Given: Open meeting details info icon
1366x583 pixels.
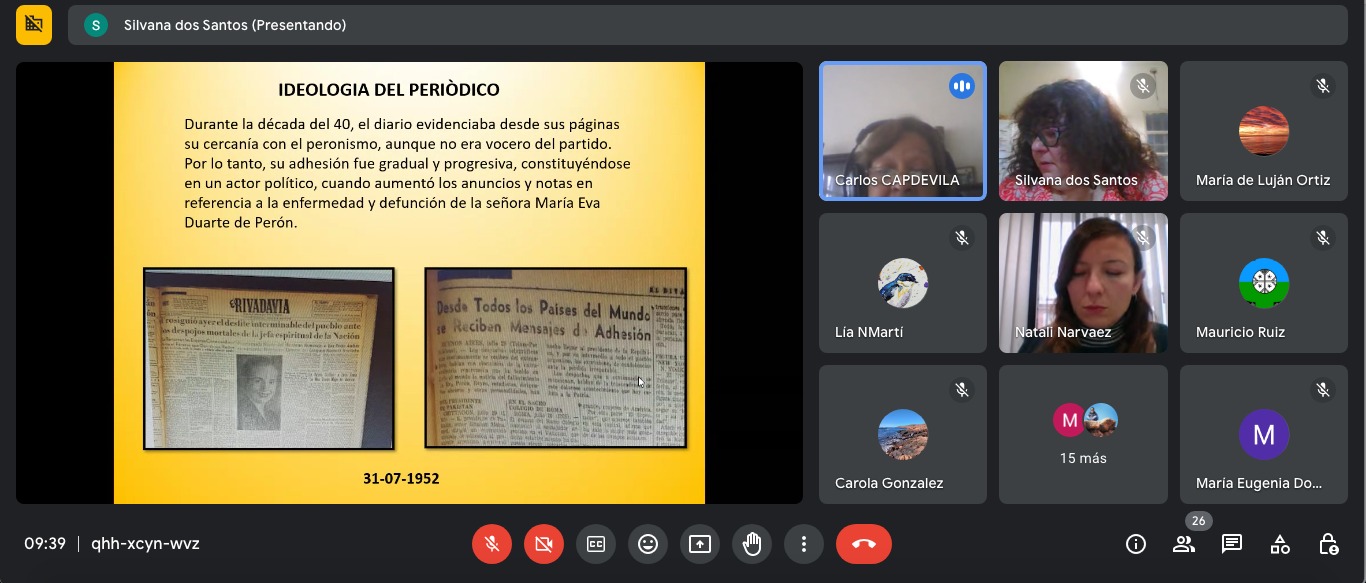Looking at the screenshot, I should point(1136,544).
